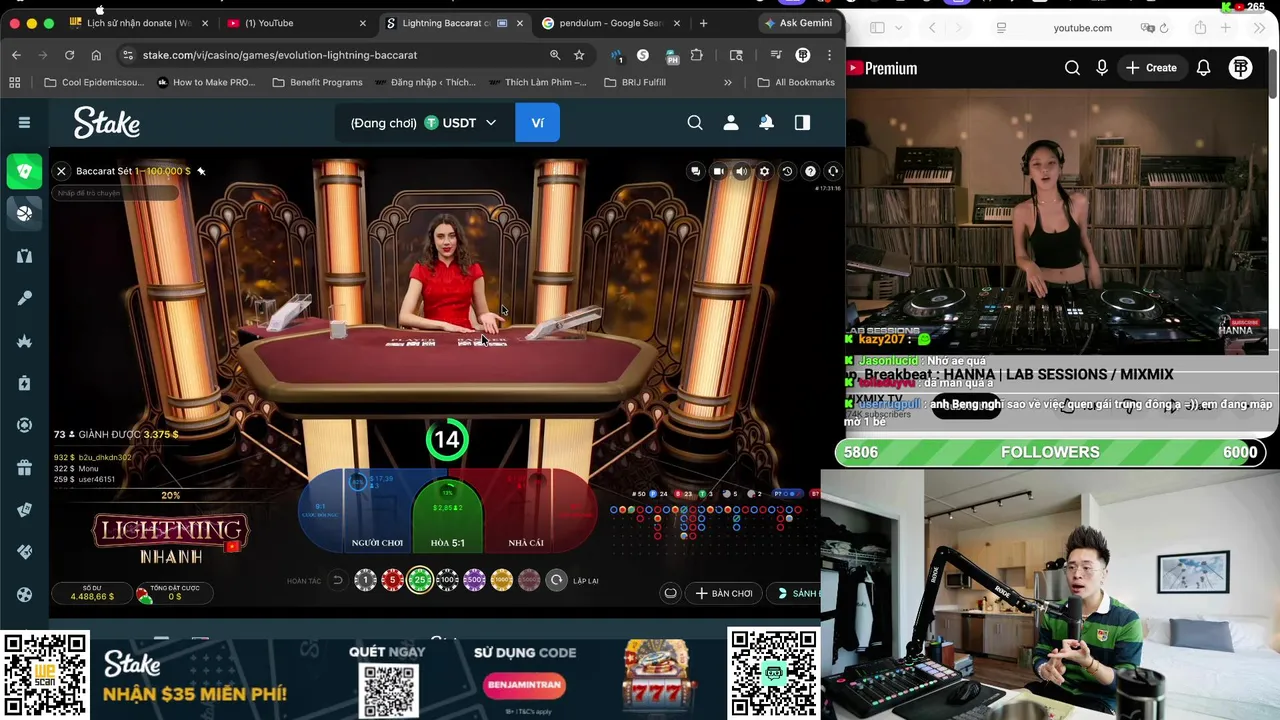Click the Ví wallet button
The image size is (1280, 720).
pos(538,123)
